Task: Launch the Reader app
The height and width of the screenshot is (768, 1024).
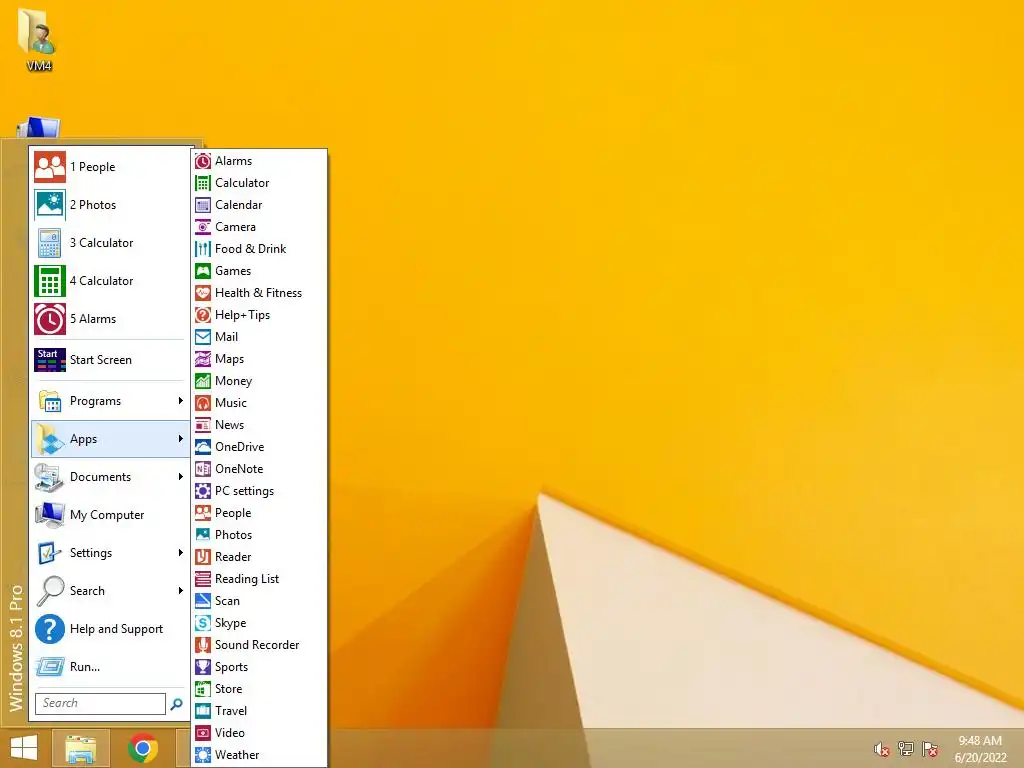Action: coord(259,556)
